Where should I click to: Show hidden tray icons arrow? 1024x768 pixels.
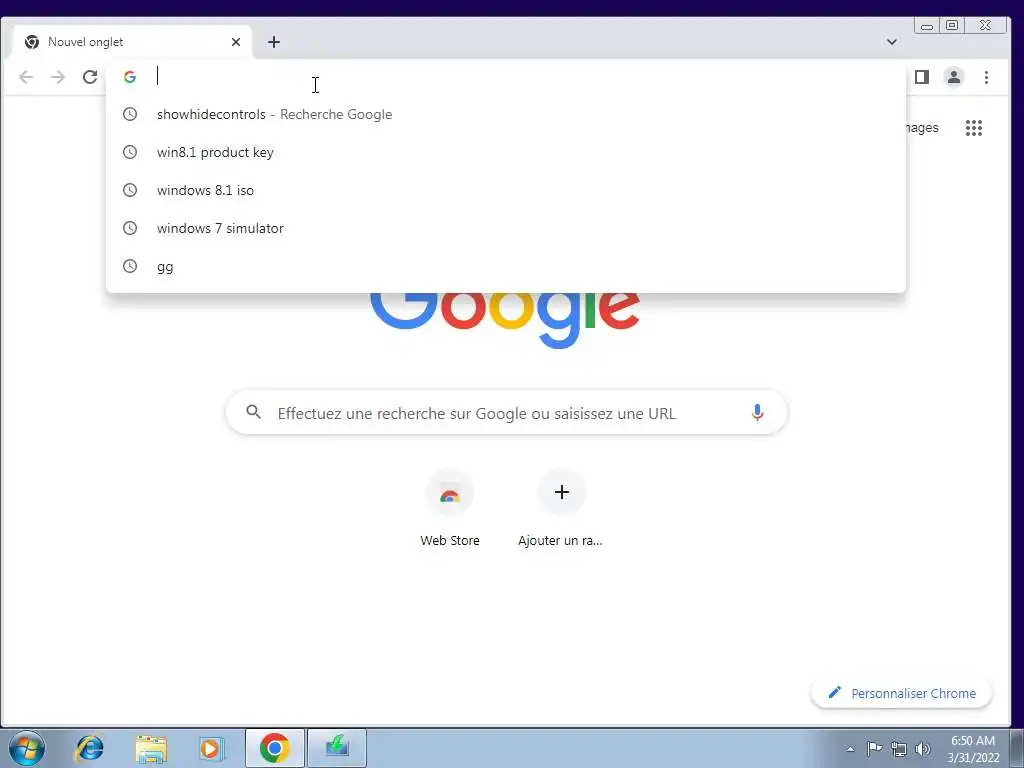click(x=850, y=749)
